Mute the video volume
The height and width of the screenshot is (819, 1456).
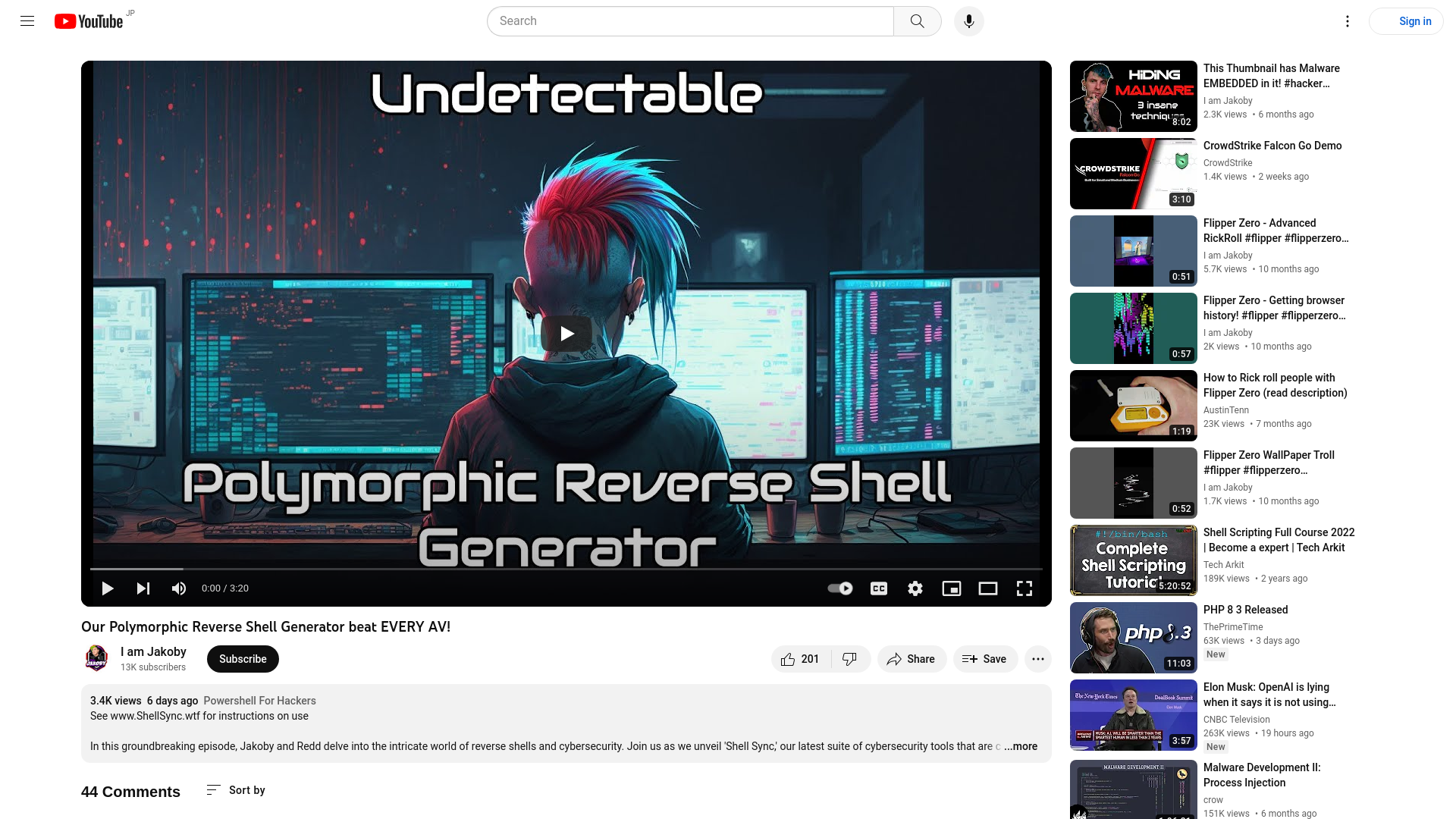(179, 588)
